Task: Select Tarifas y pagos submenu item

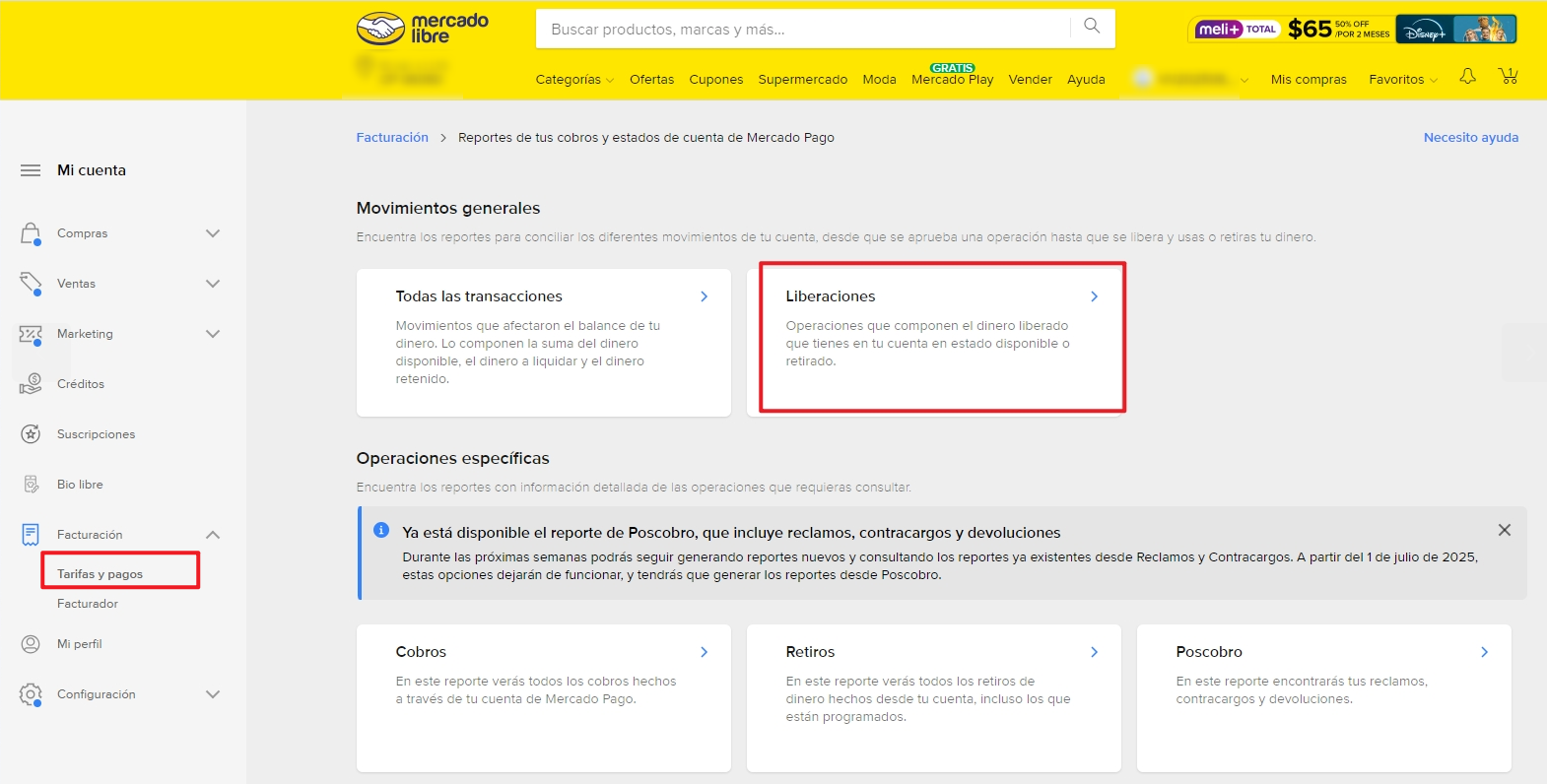Action: pyautogui.click(x=100, y=574)
